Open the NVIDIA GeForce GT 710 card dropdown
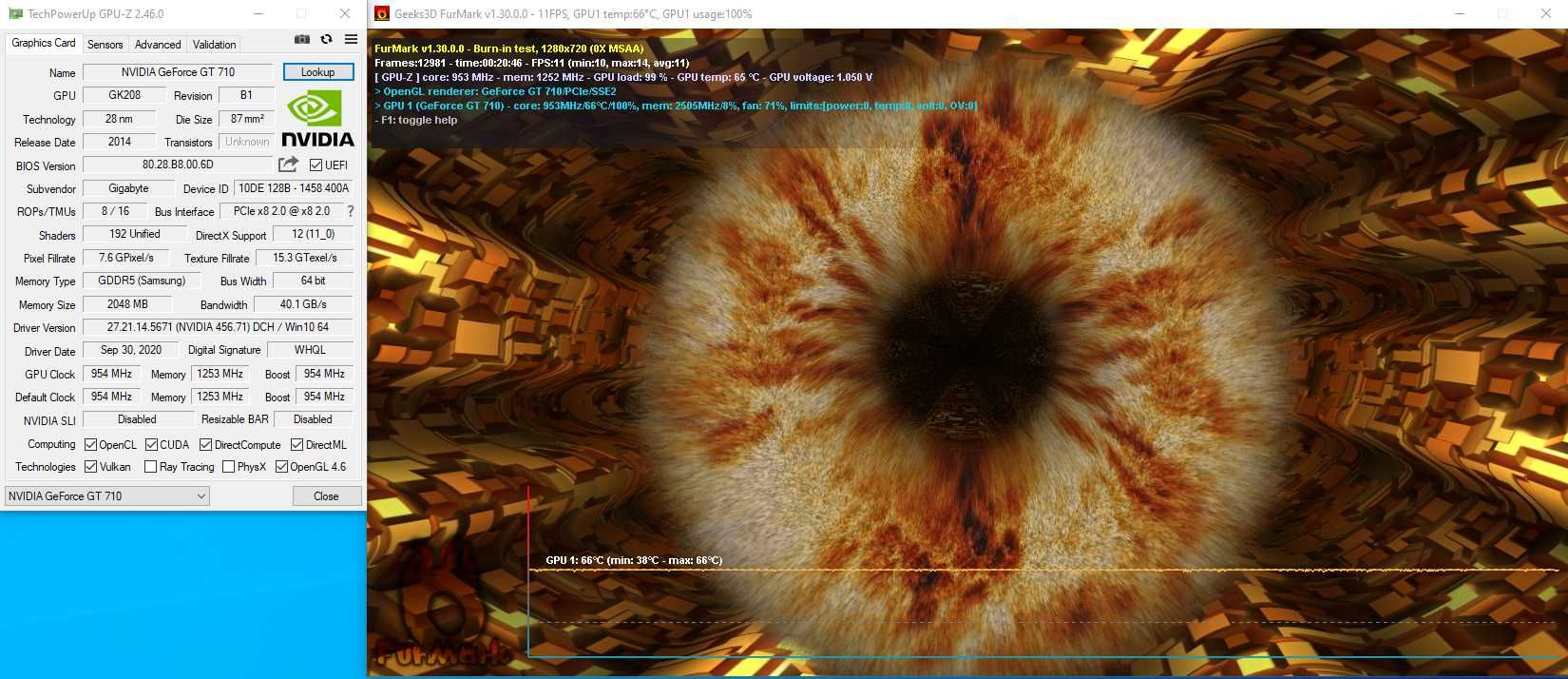Screen dimensions: 1568x679 [x=107, y=495]
